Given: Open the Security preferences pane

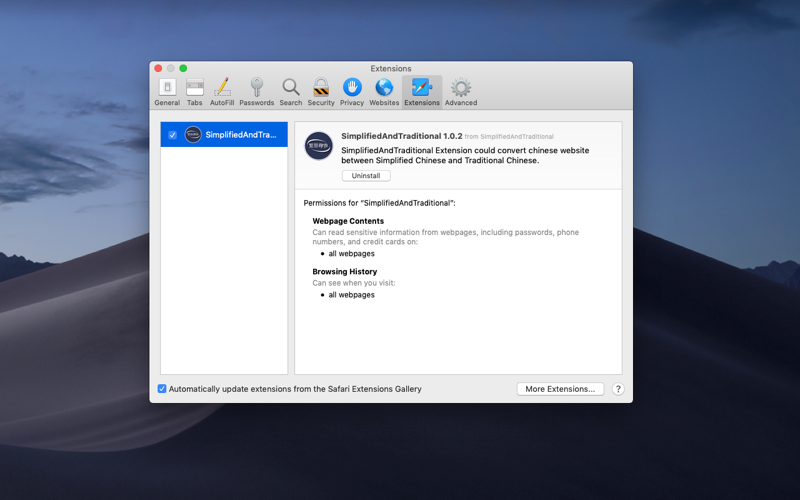Looking at the screenshot, I should pyautogui.click(x=321, y=92).
